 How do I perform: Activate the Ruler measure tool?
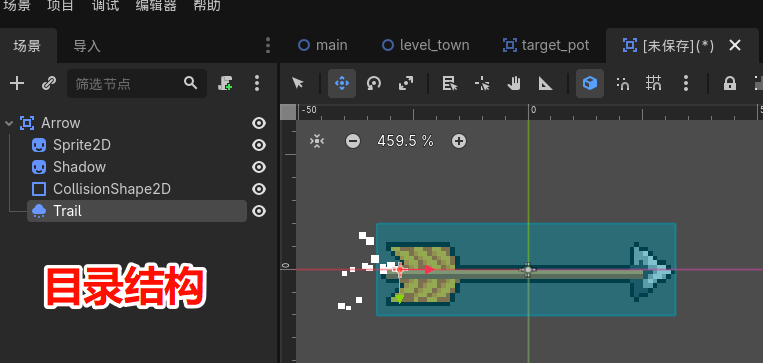tap(545, 83)
